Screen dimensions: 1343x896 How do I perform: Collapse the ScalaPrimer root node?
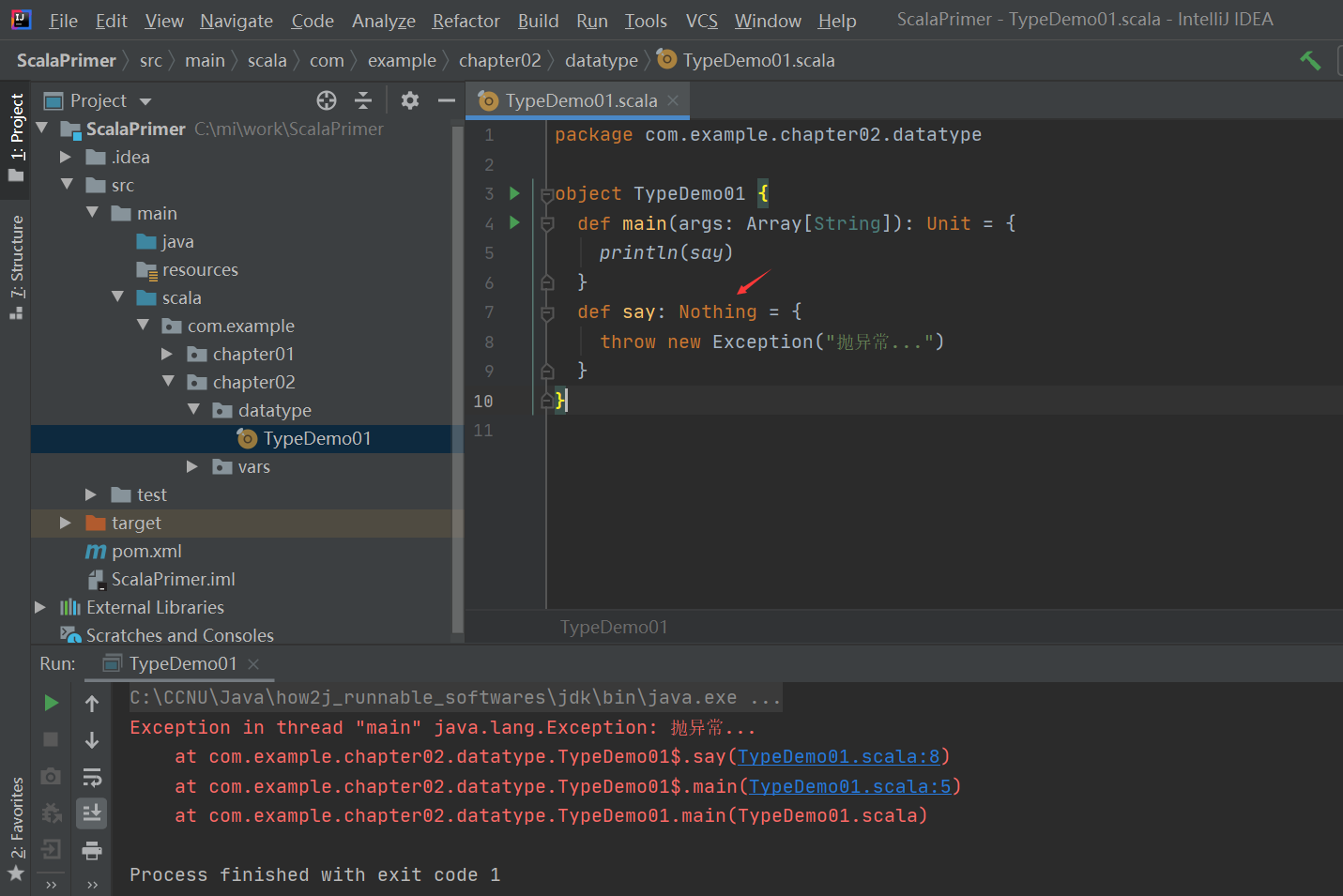click(42, 129)
